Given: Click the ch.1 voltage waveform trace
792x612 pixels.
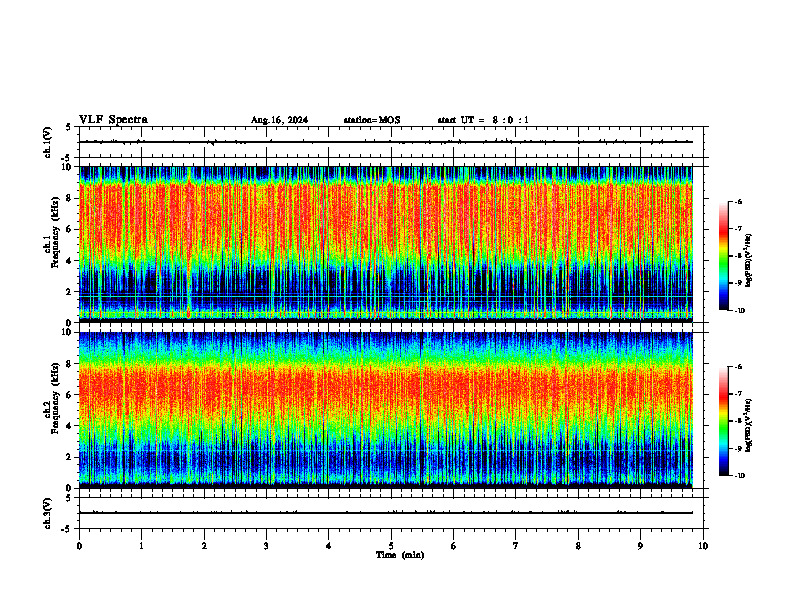Looking at the screenshot, I should (386, 142).
